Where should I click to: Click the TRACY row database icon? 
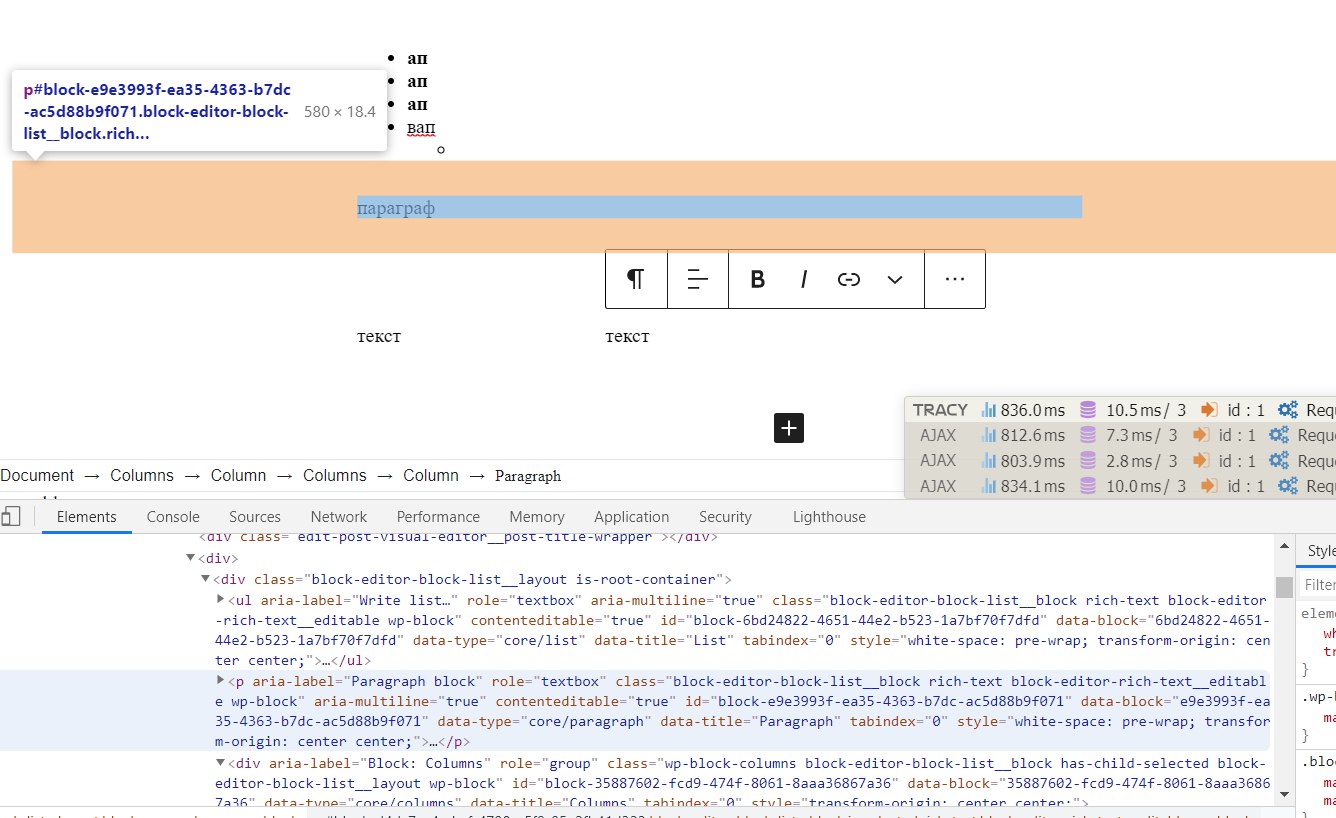coord(1087,410)
